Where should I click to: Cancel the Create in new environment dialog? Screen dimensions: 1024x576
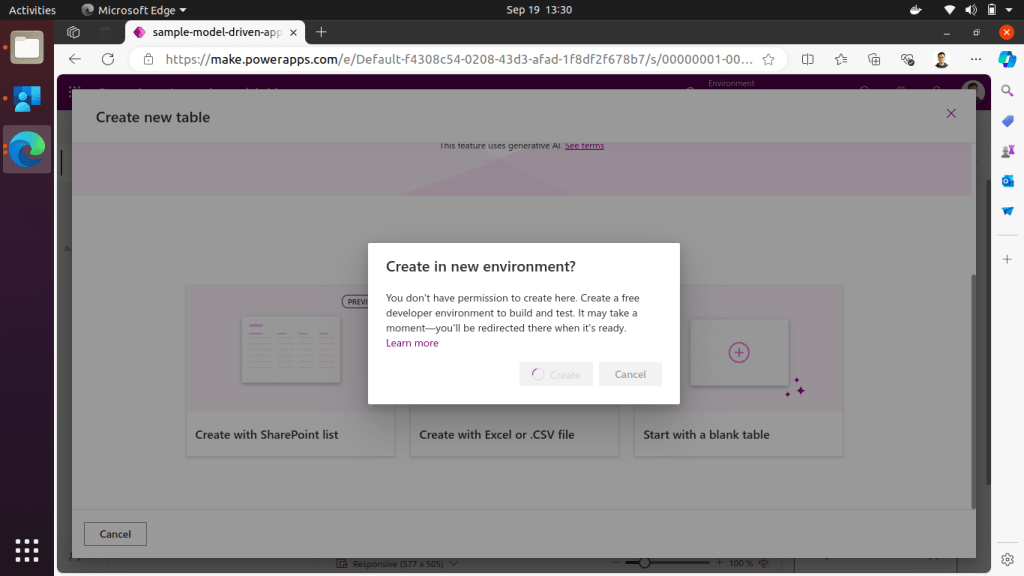[630, 374]
